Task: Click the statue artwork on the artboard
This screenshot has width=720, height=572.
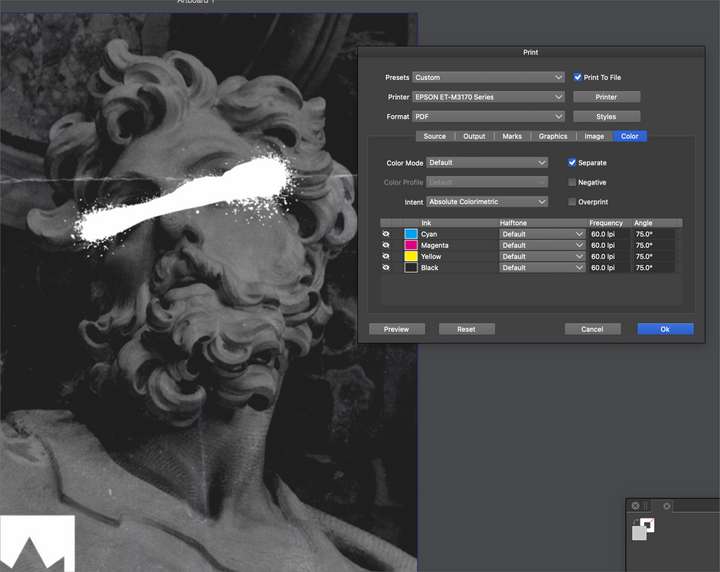Action: pyautogui.click(x=208, y=292)
